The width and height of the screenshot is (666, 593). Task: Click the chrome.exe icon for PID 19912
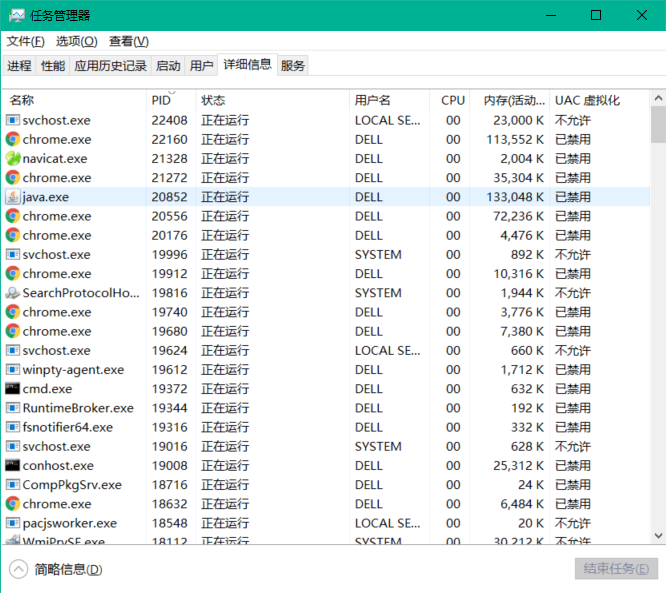pyautogui.click(x=13, y=274)
